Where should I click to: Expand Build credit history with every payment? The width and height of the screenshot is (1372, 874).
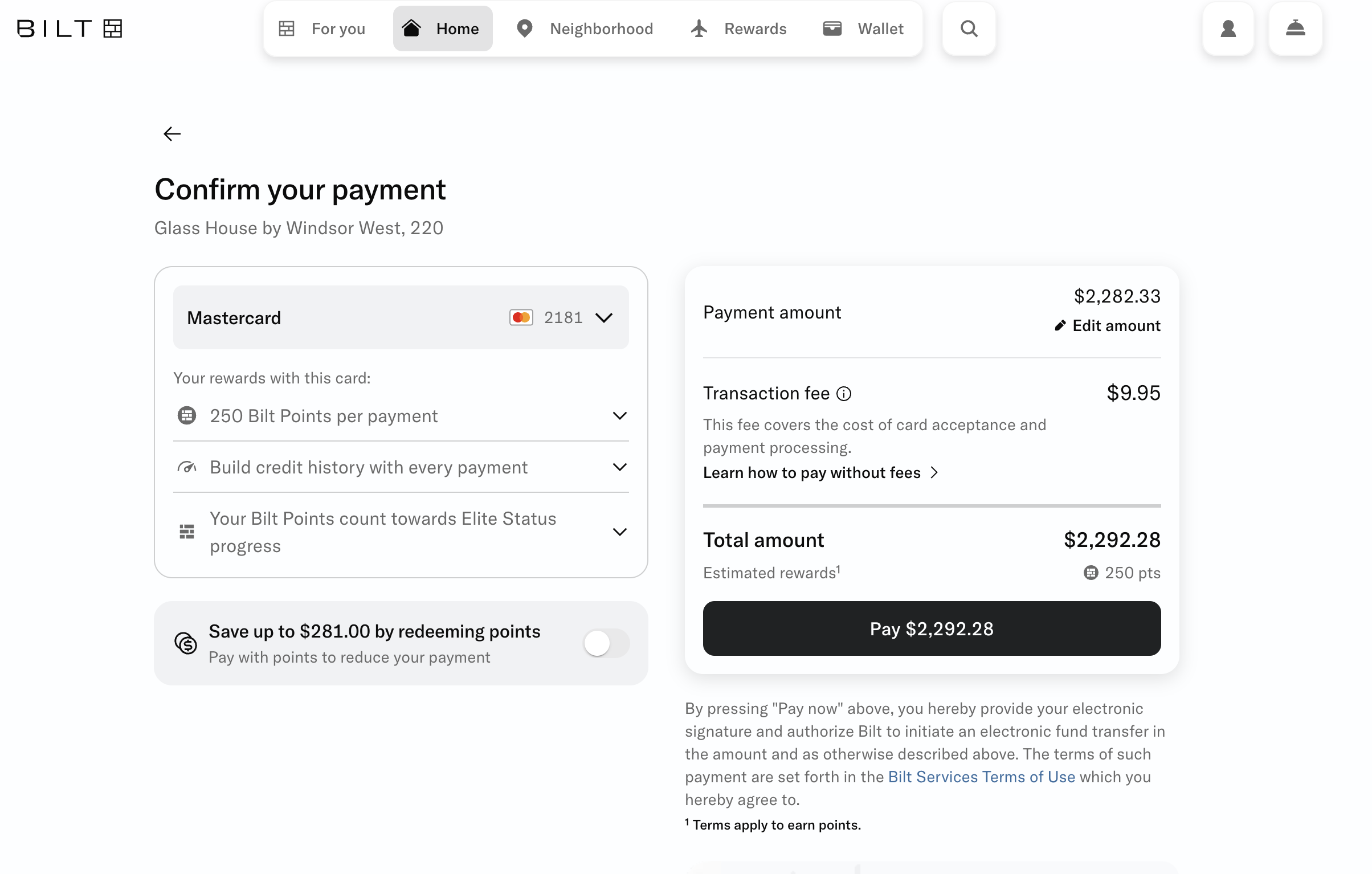pos(620,467)
